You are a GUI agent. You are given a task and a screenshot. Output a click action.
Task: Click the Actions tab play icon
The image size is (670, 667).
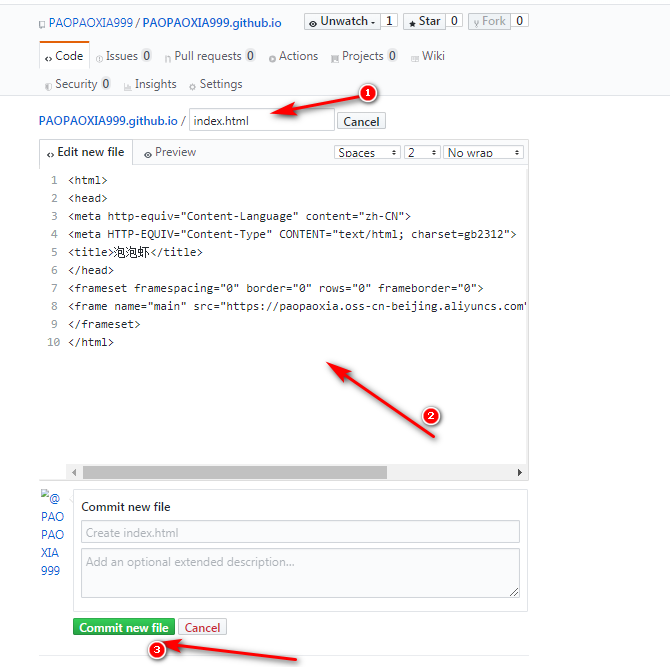tap(272, 59)
